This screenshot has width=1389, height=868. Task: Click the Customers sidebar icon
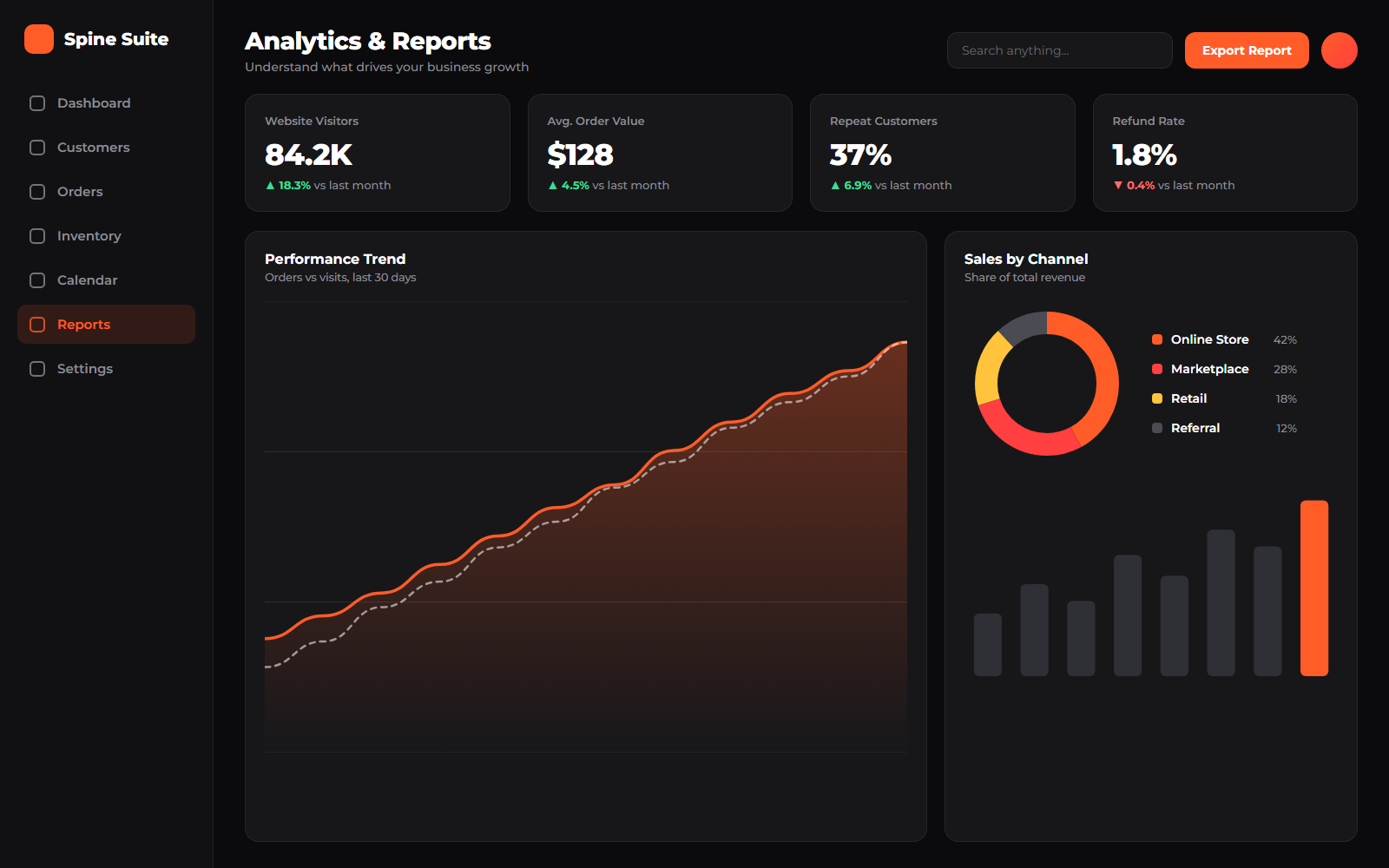(x=37, y=148)
